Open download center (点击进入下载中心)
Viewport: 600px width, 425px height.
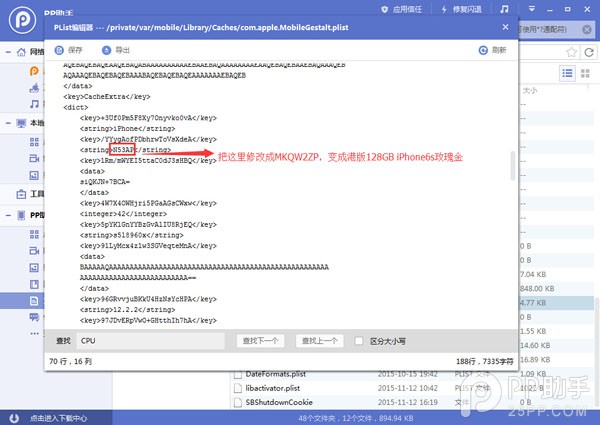click(x=59, y=418)
